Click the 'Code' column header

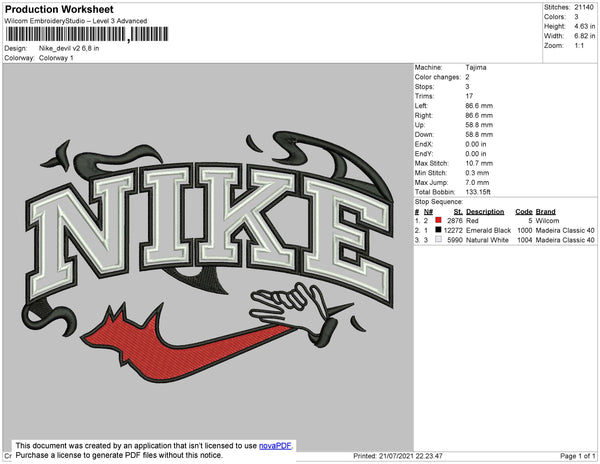coord(523,212)
